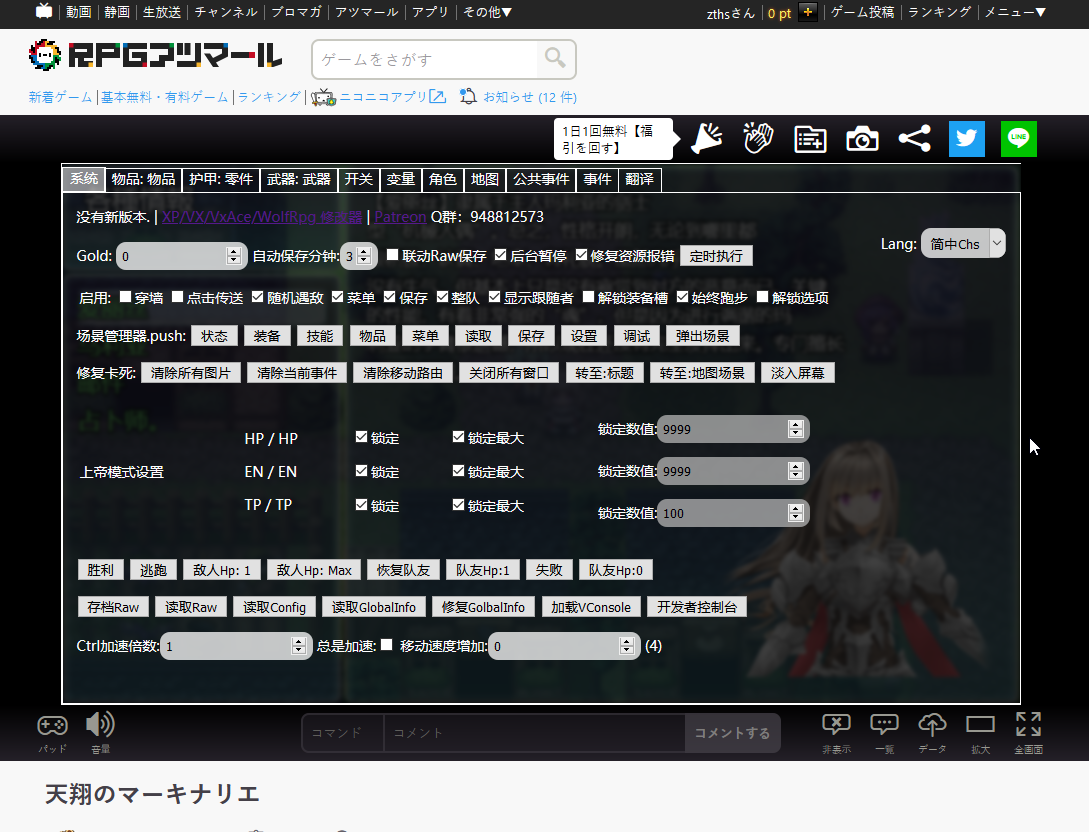Open the Patreon link
Screen dimensions: 1089x832
(x=400, y=216)
